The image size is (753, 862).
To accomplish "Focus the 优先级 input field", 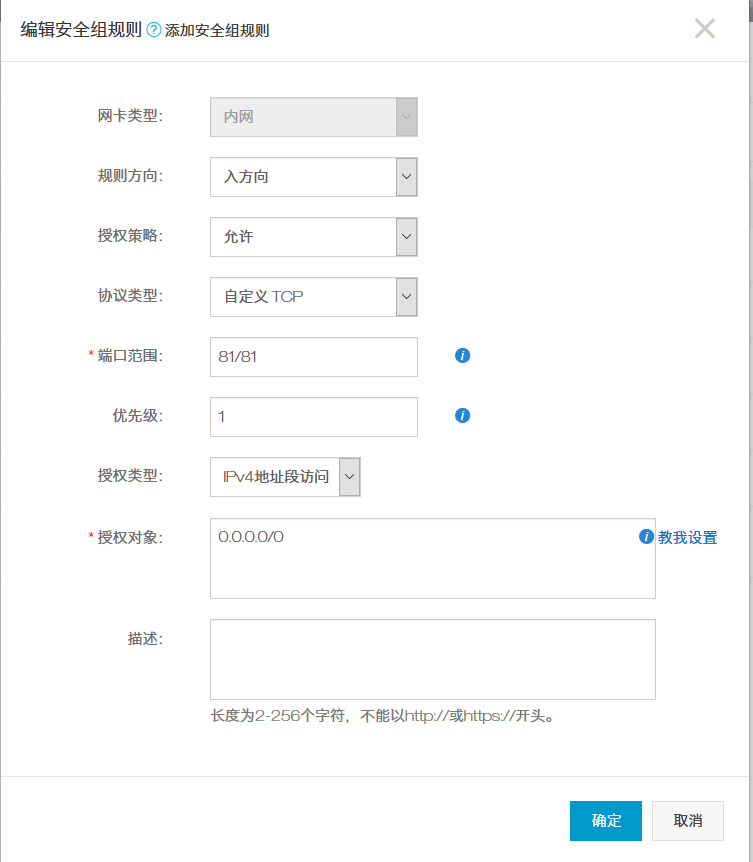I will pyautogui.click(x=313, y=417).
